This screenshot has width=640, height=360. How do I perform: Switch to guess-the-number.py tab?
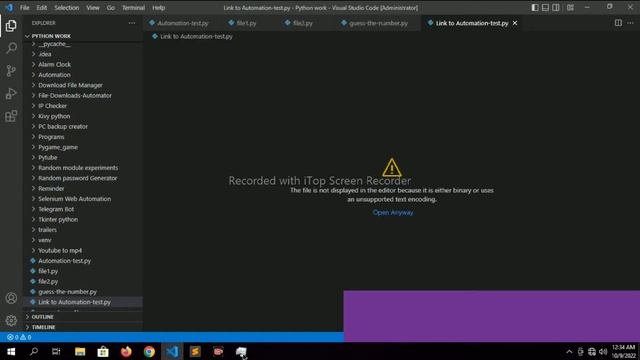378,23
